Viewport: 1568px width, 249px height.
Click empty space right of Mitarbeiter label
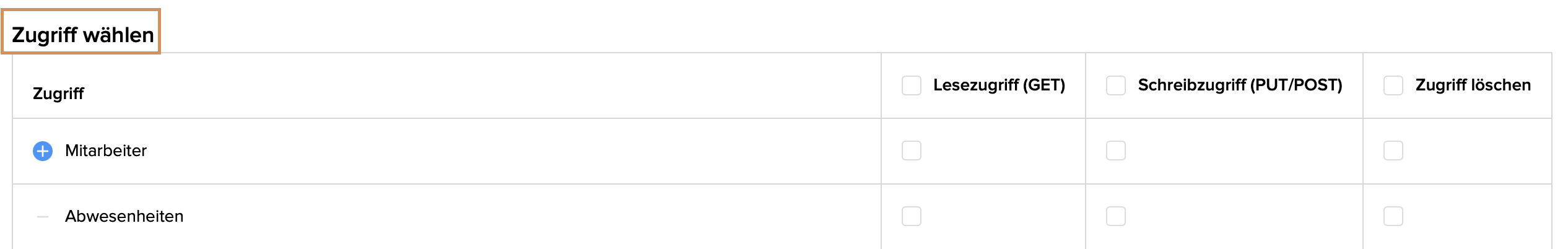coord(495,151)
